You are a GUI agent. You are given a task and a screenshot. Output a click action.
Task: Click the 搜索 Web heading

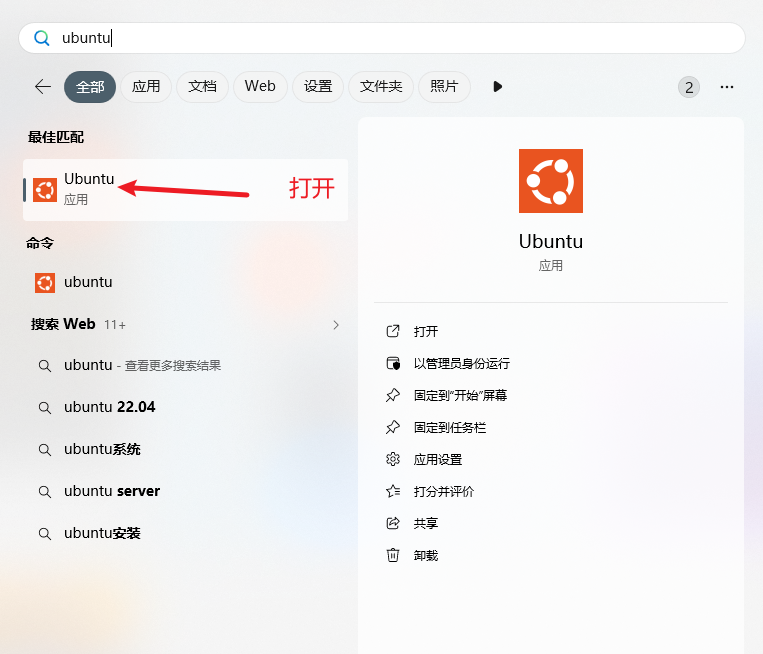pyautogui.click(x=63, y=324)
